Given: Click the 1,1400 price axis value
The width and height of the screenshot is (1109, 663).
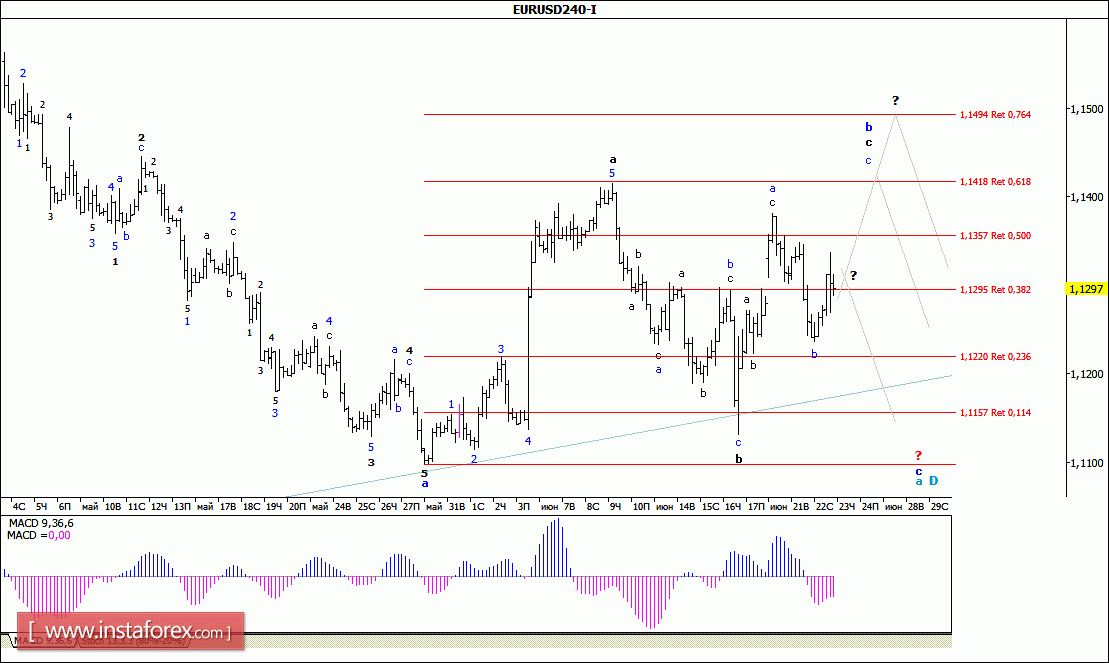Looking at the screenshot, I should [1086, 197].
